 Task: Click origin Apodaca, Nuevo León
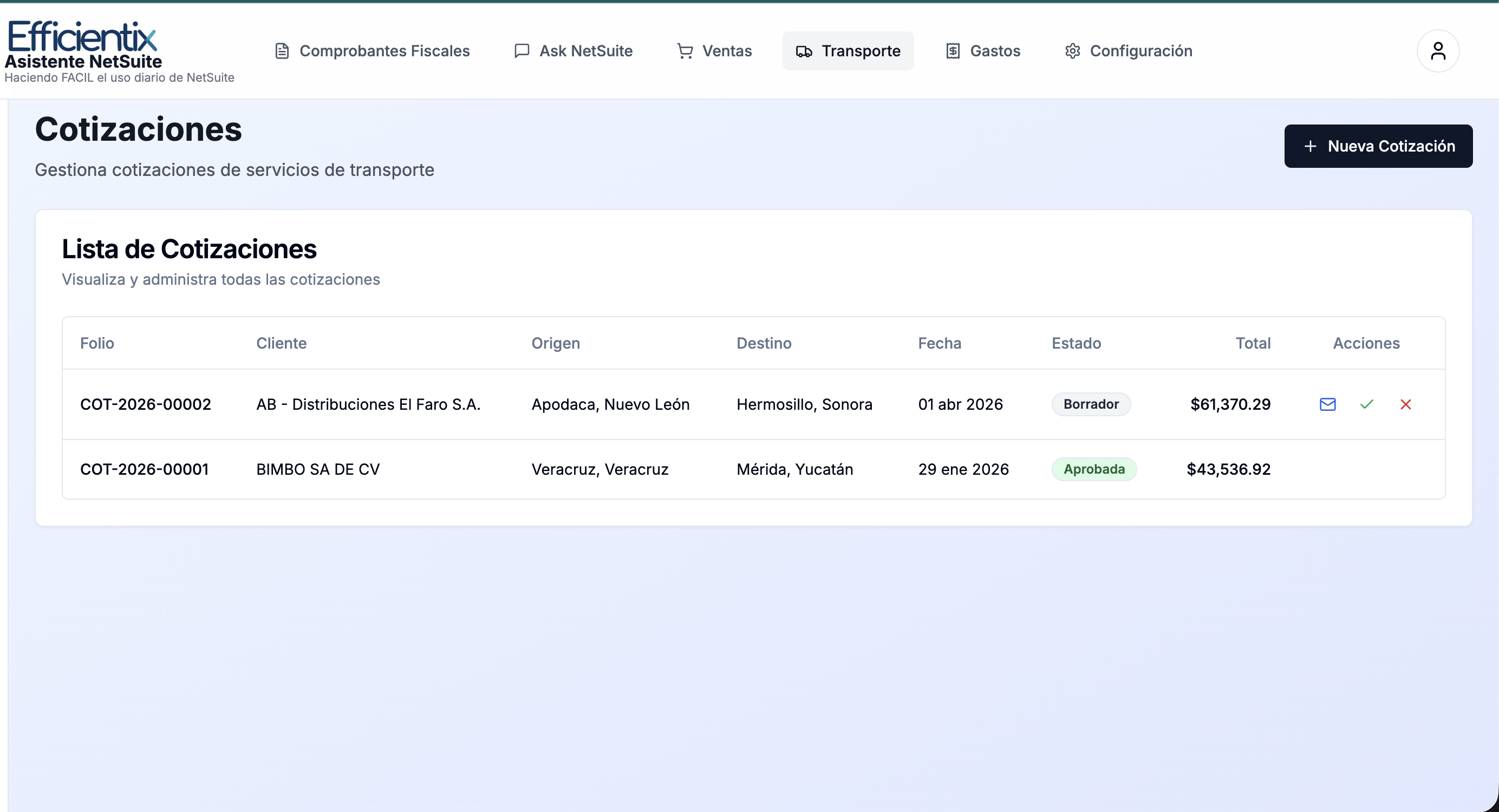(x=610, y=404)
